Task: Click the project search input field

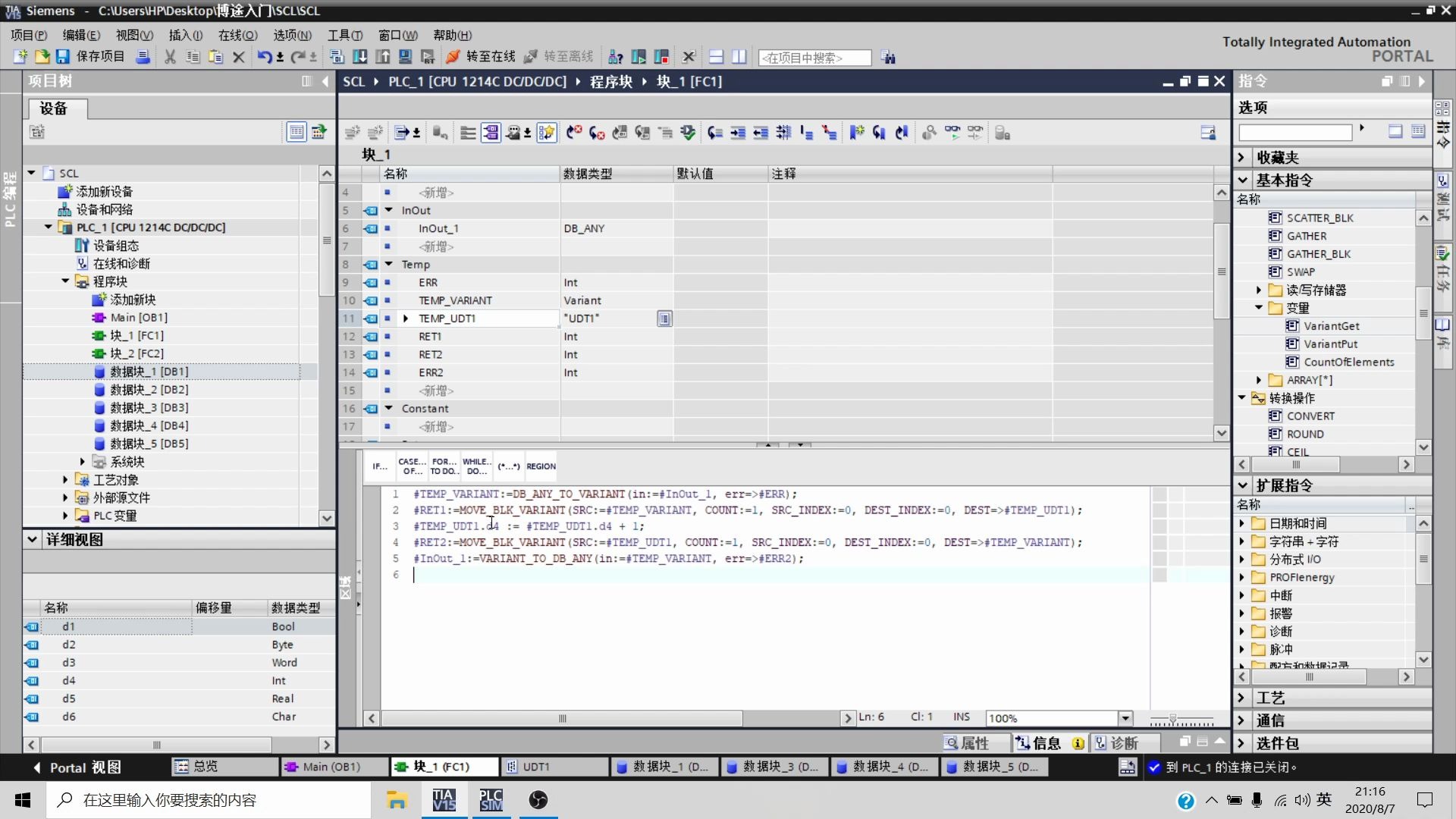Action: (814, 58)
